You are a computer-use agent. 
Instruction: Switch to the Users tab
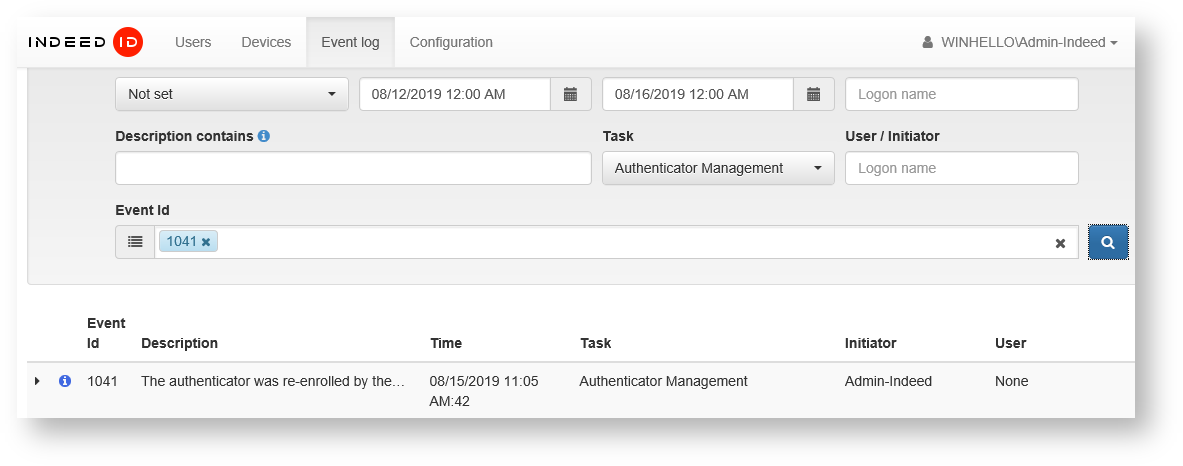point(193,42)
